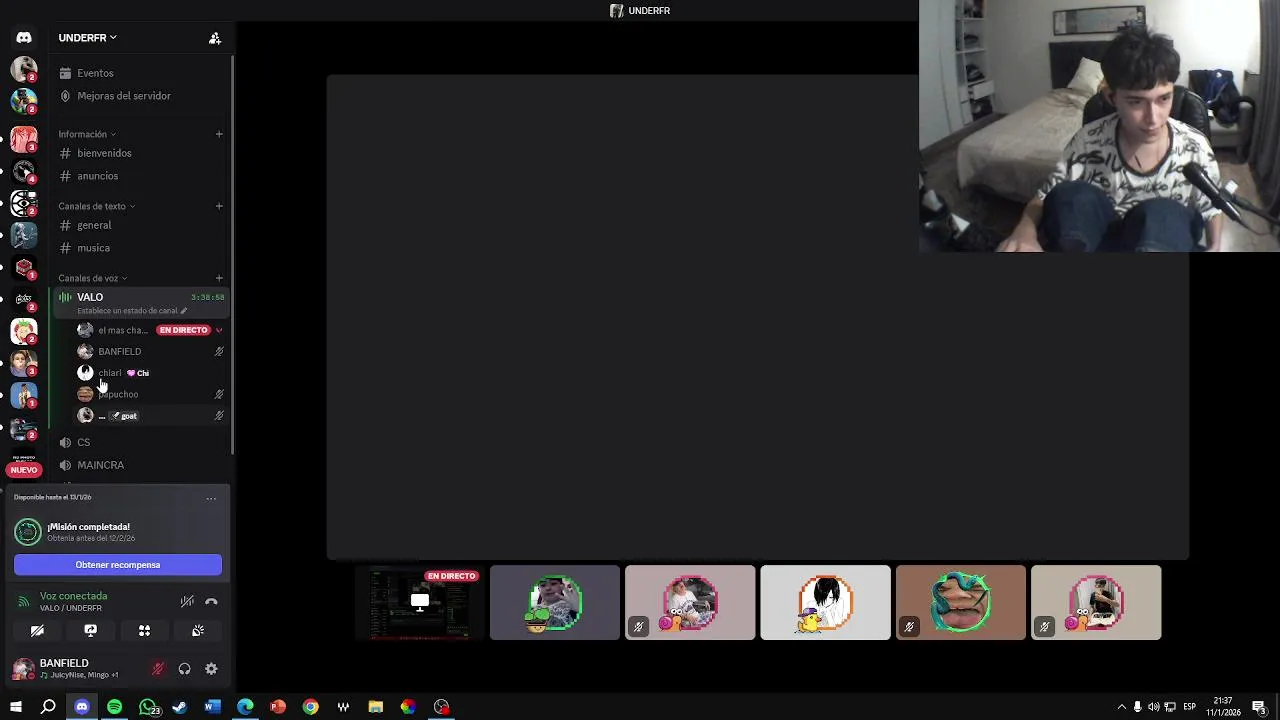Click the Spotify taskbar icon
The width and height of the screenshot is (1280, 720).
pos(114,707)
